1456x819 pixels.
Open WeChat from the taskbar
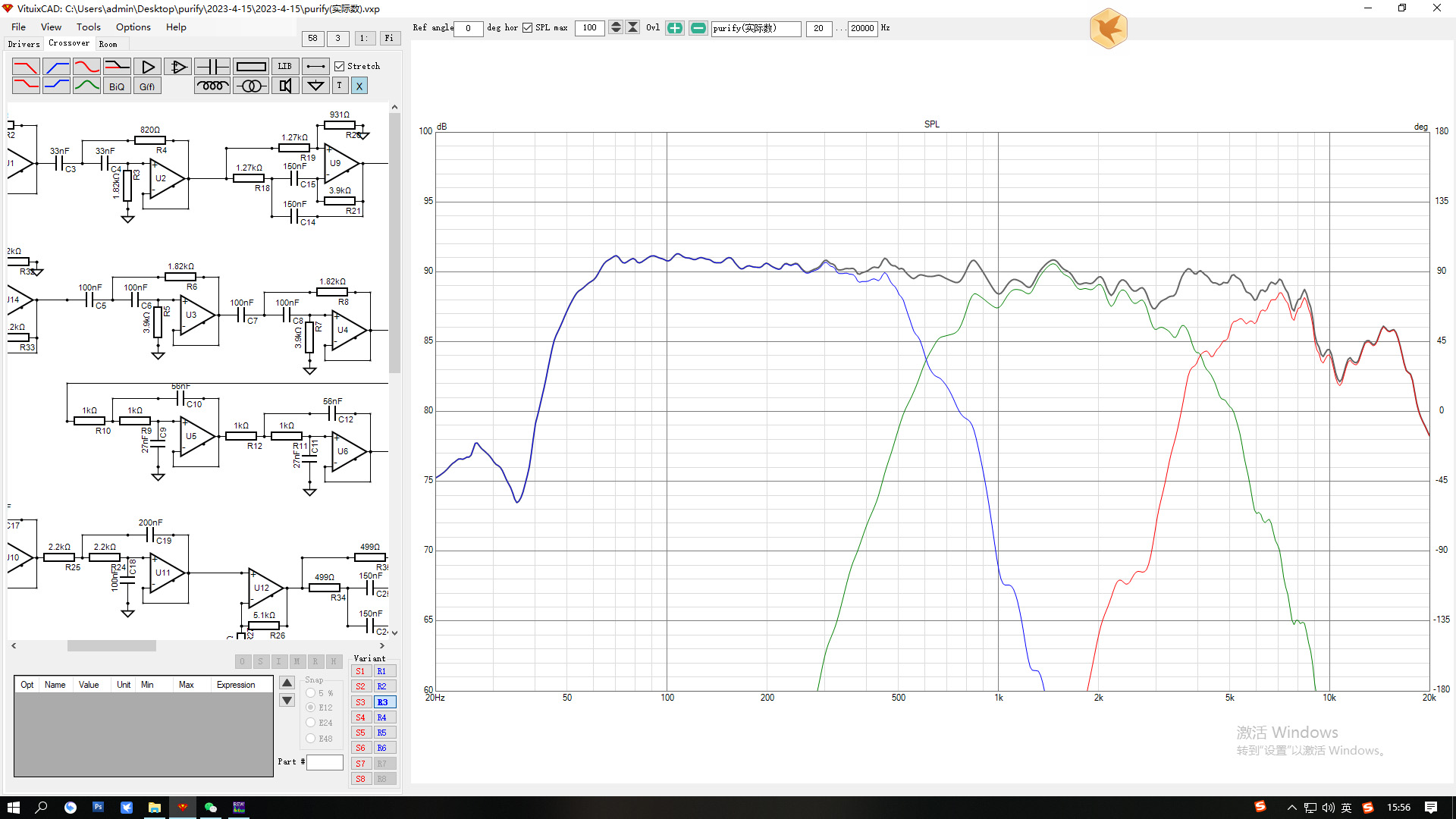coord(211,808)
